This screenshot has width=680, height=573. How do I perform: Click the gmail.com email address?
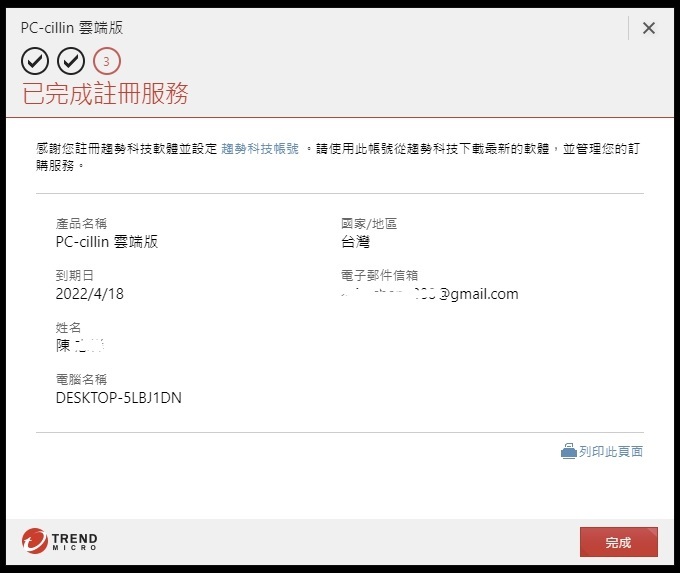(x=429, y=294)
